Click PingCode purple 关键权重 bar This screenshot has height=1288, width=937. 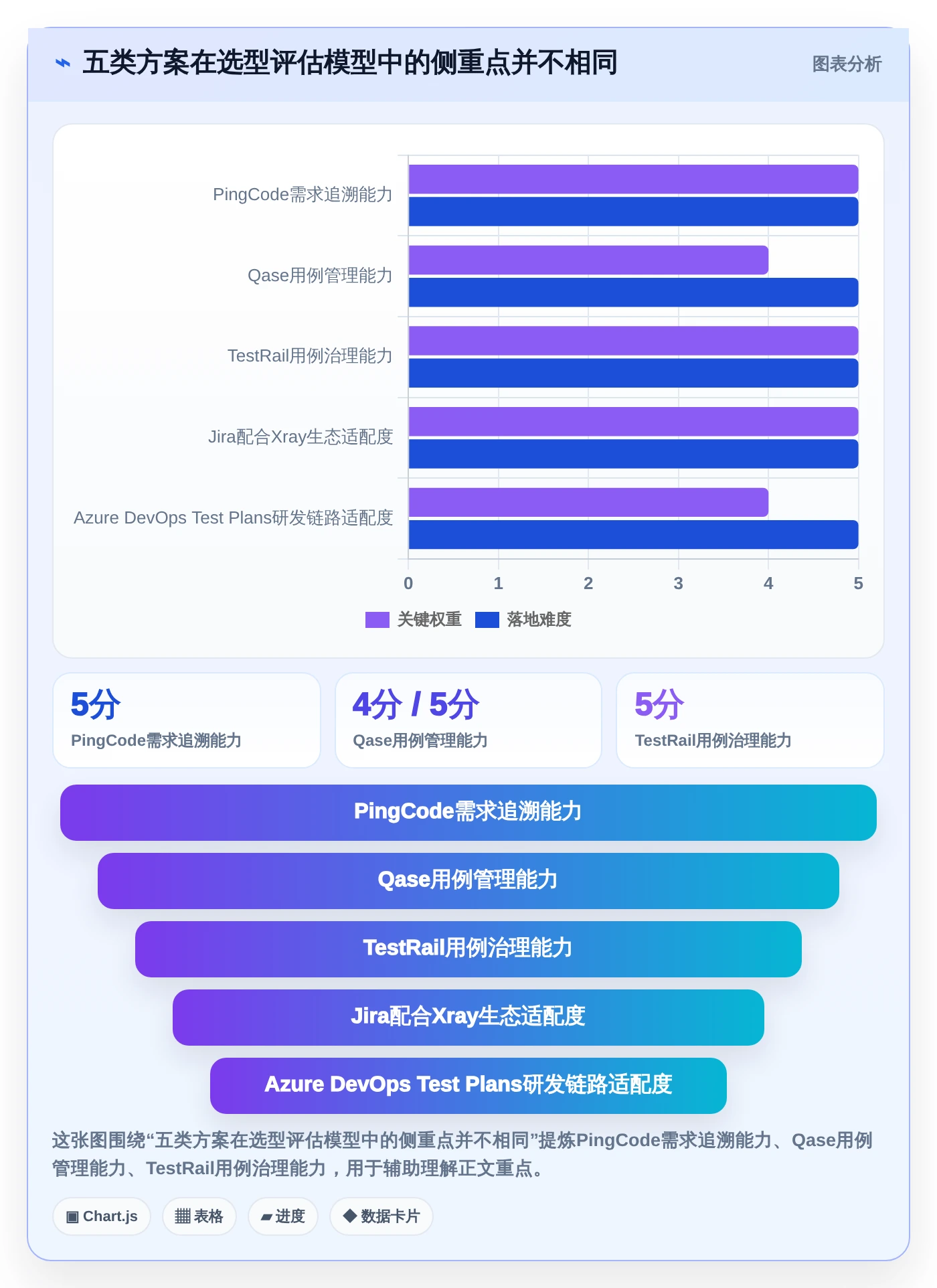click(633, 179)
